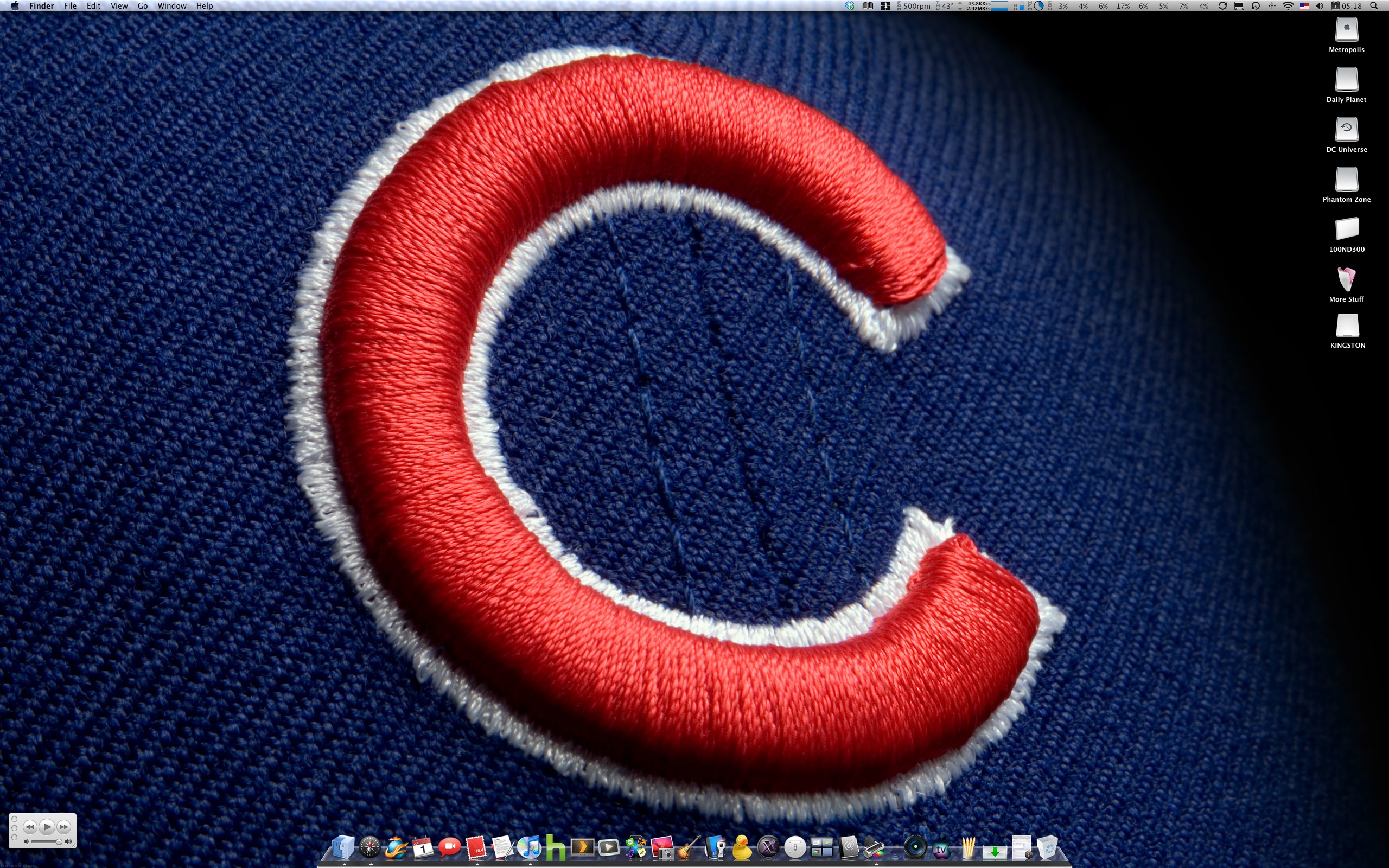Select the Phantom Zone drive
Screen dimensions: 1389x868
click(x=1346, y=180)
